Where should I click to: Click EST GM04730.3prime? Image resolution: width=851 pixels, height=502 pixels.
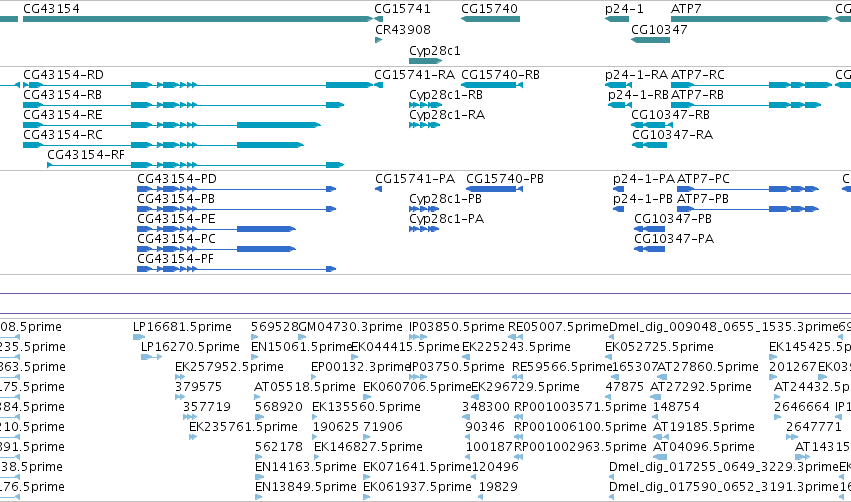(351, 327)
